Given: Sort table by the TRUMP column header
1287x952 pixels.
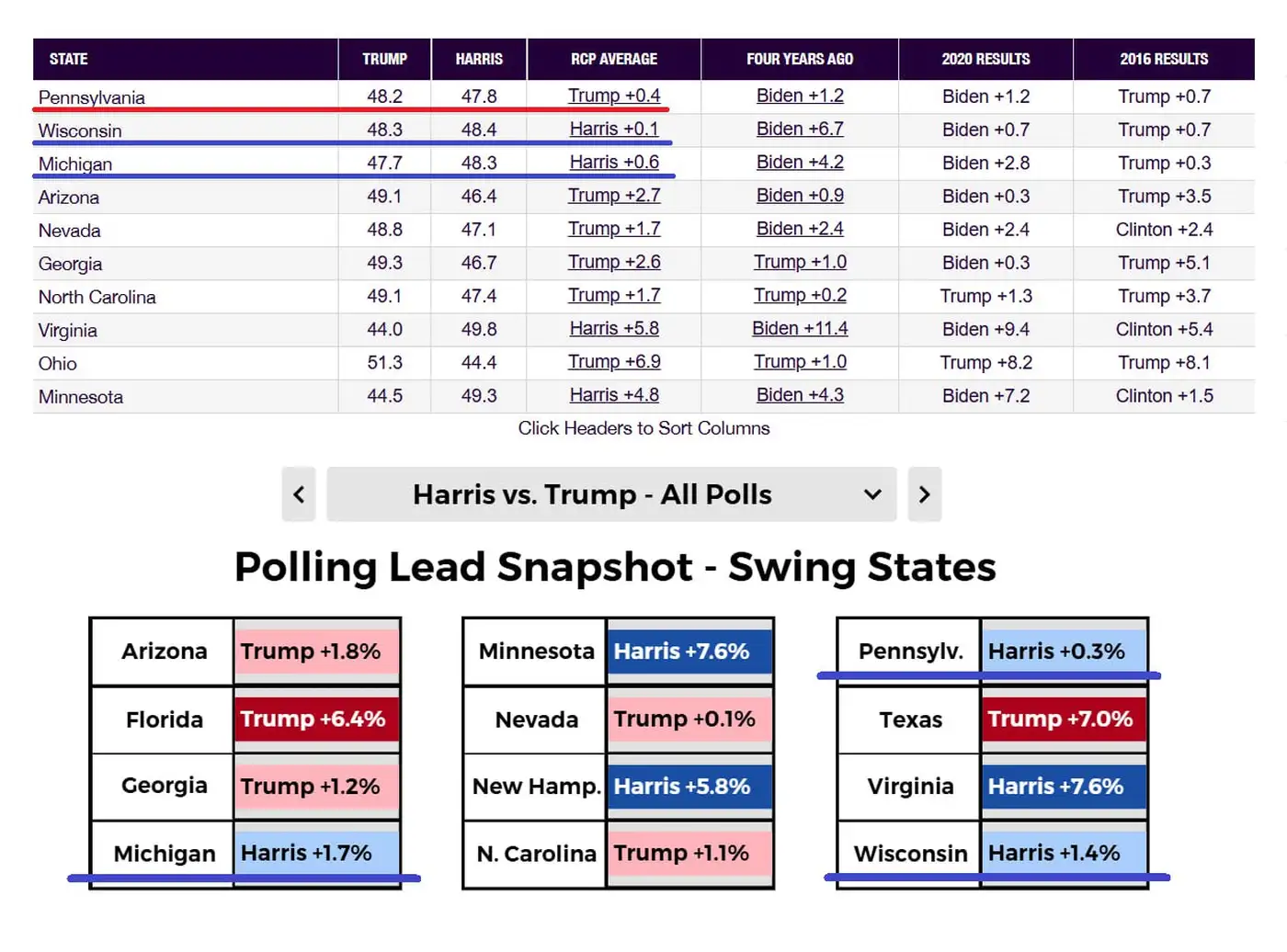Looking at the screenshot, I should click(x=384, y=59).
